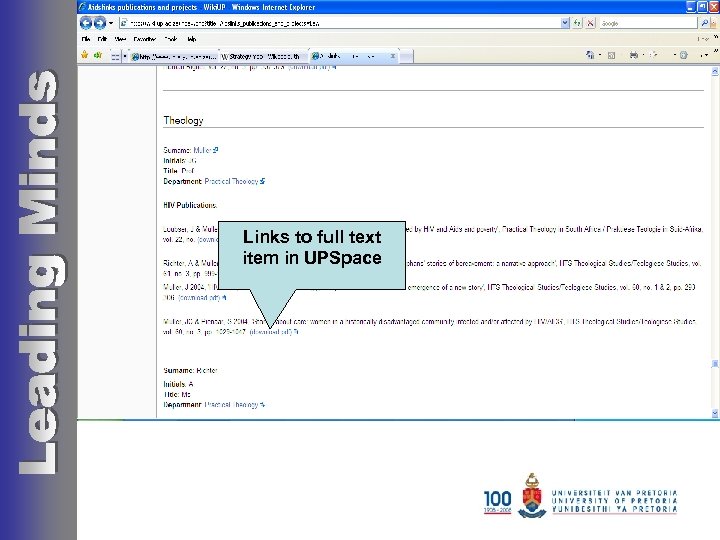Print the page with the printer icon
Viewport: 720px width, 540px height.
pyautogui.click(x=634, y=55)
